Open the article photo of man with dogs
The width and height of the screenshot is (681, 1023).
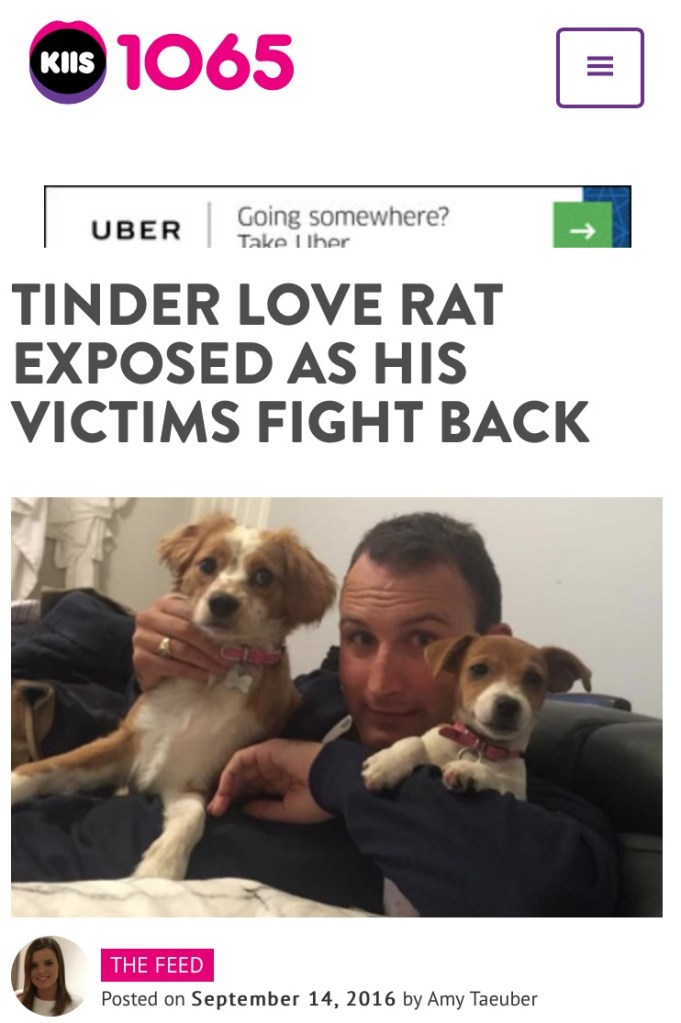[337, 707]
